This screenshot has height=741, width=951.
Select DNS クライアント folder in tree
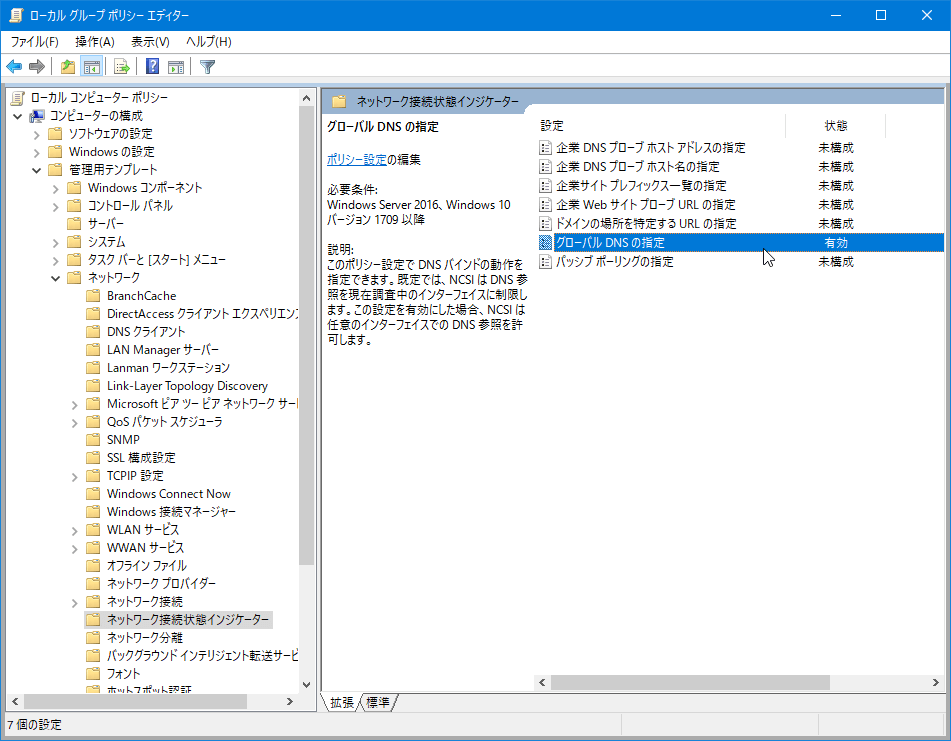pyautogui.click(x=146, y=332)
